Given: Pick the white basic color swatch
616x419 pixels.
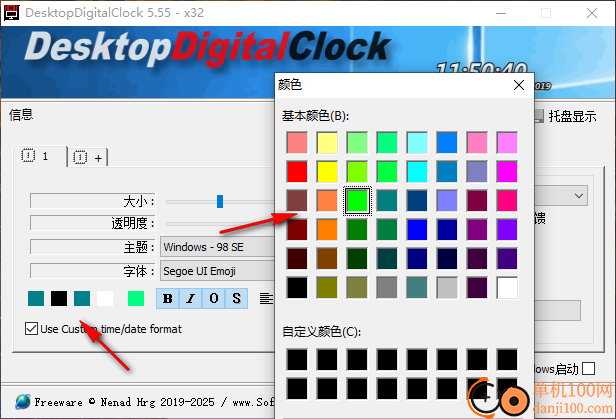Looking at the screenshot, I should [x=507, y=288].
